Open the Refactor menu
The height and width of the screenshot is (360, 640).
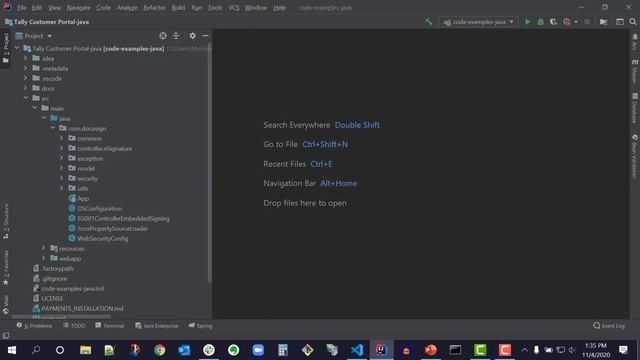point(154,8)
